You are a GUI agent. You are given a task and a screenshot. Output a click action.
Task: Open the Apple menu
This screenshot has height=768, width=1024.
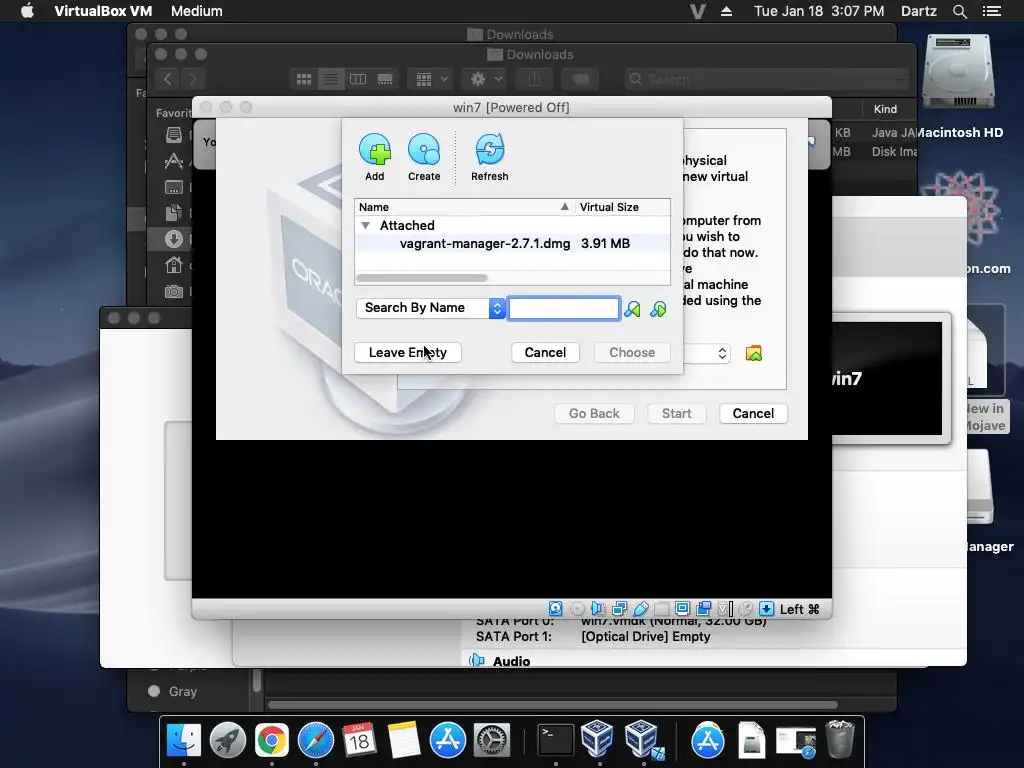(x=27, y=11)
